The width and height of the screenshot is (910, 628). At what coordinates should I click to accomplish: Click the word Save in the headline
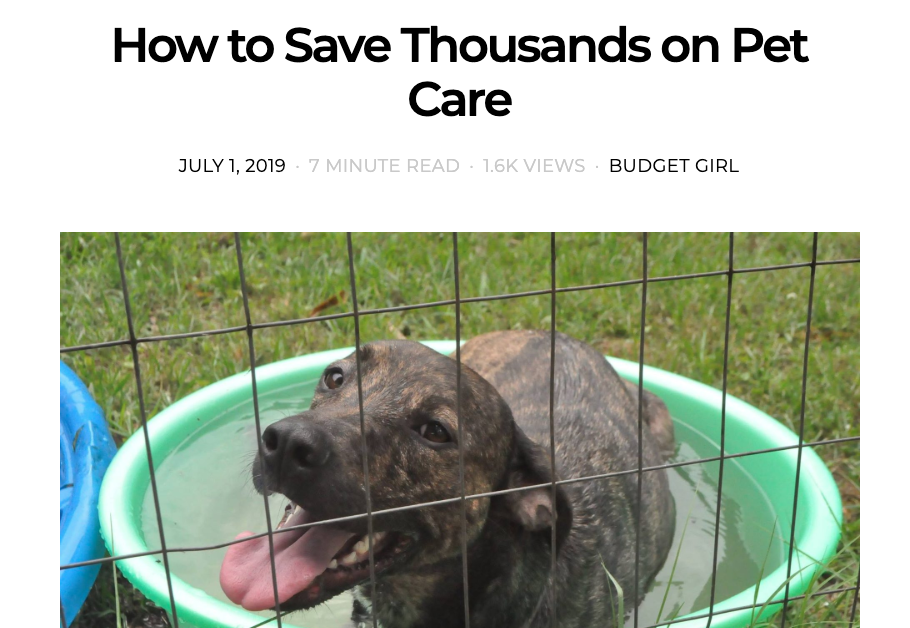[x=337, y=45]
